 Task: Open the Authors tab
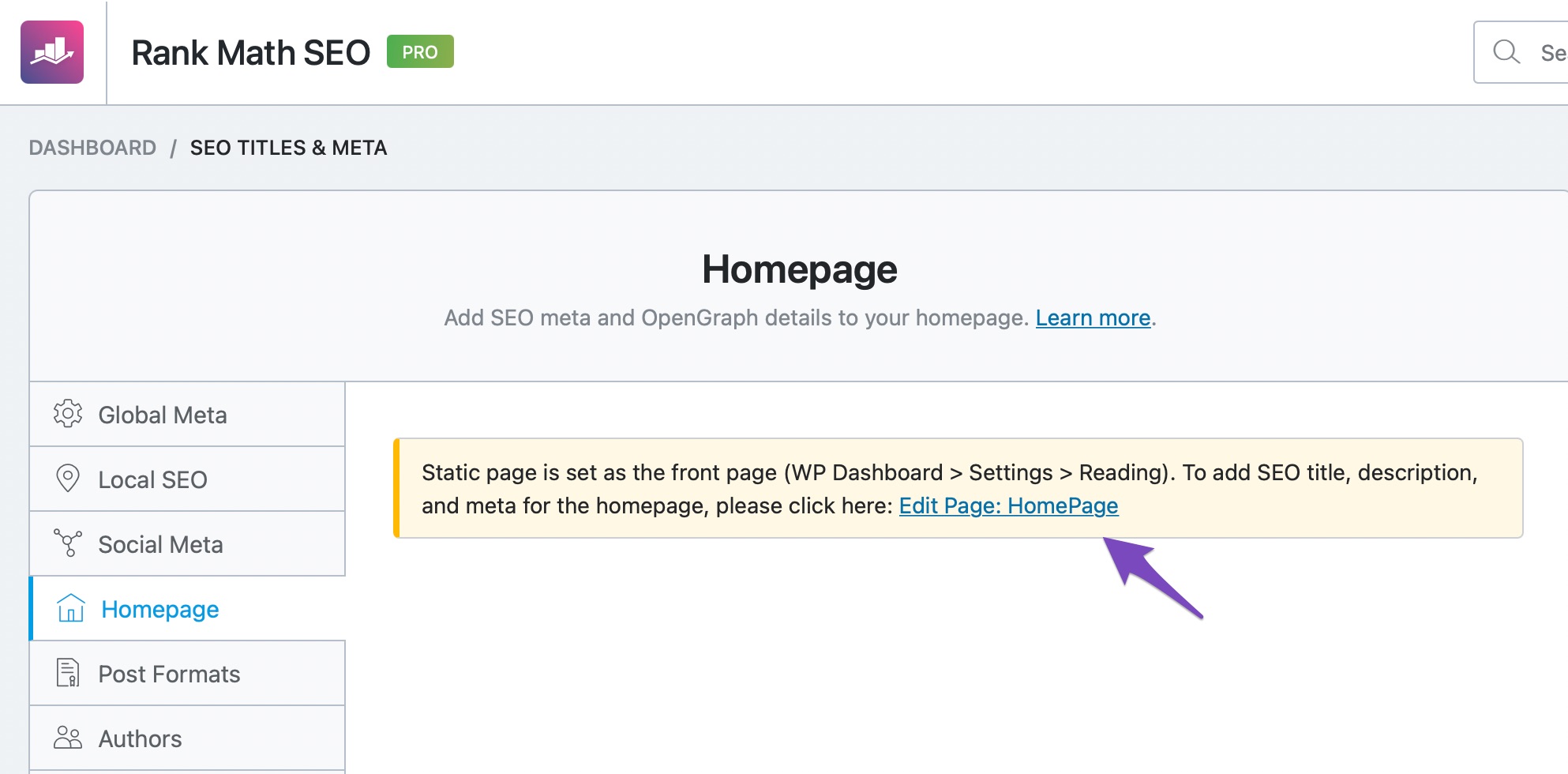coord(187,738)
